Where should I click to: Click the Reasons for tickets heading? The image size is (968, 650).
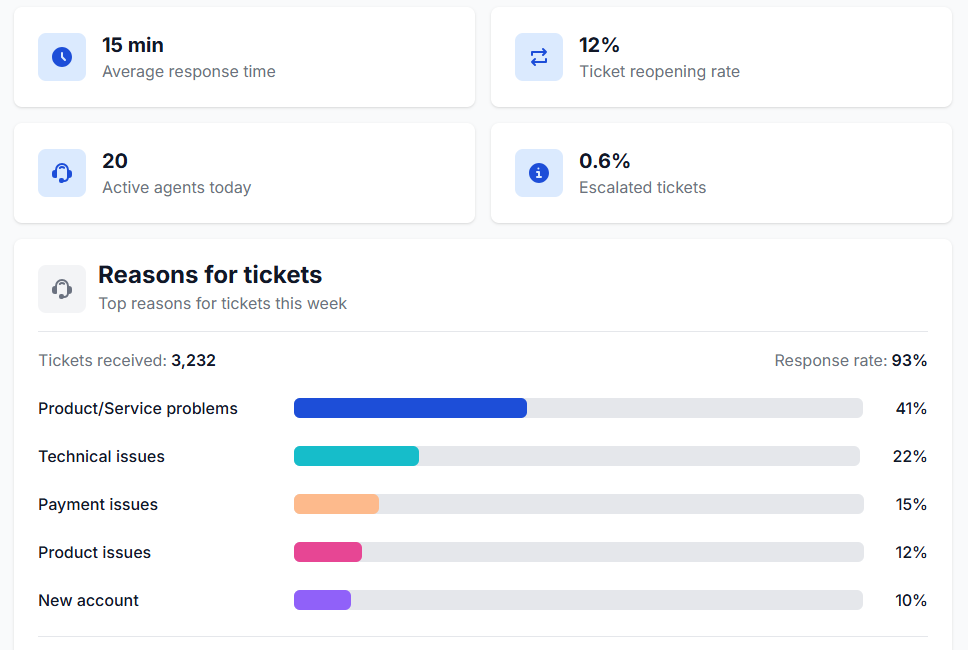tap(209, 274)
